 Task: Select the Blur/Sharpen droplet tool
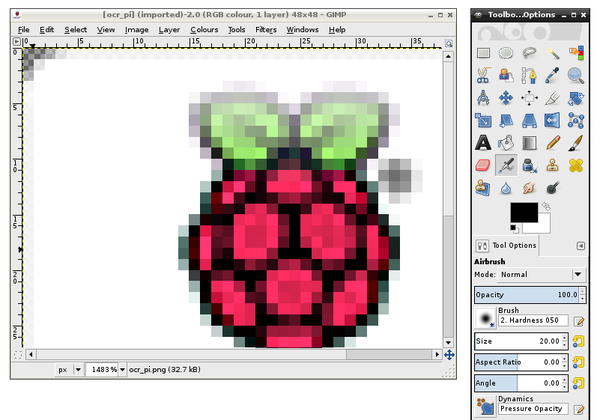(506, 188)
